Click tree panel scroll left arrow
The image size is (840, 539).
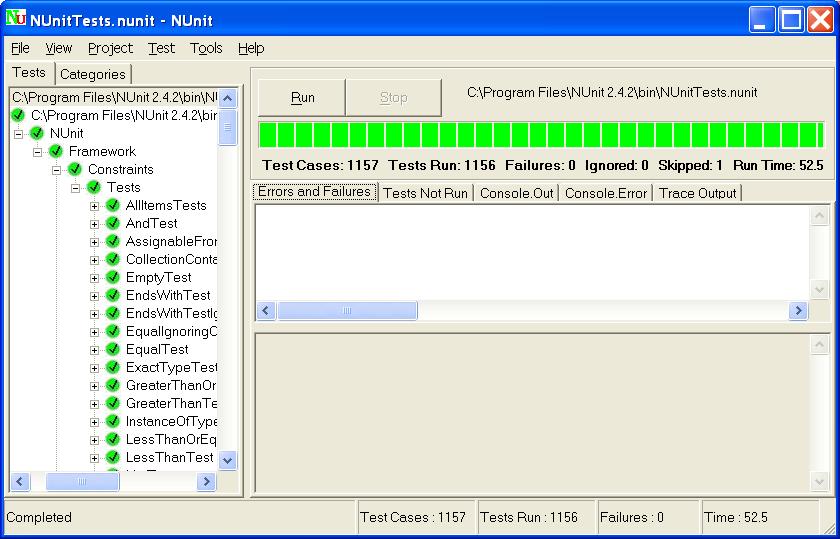[20, 481]
